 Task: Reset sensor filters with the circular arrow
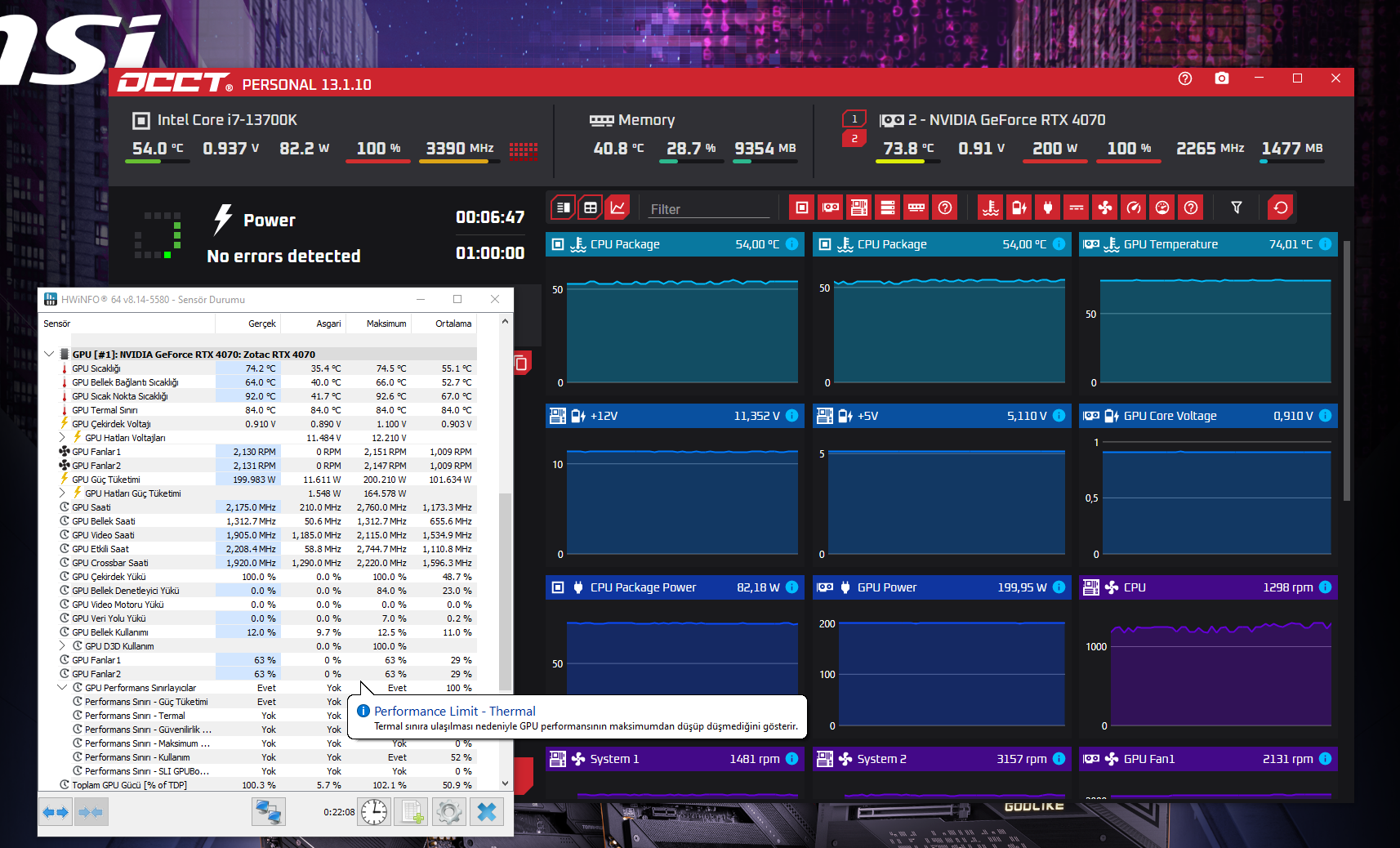point(1281,208)
